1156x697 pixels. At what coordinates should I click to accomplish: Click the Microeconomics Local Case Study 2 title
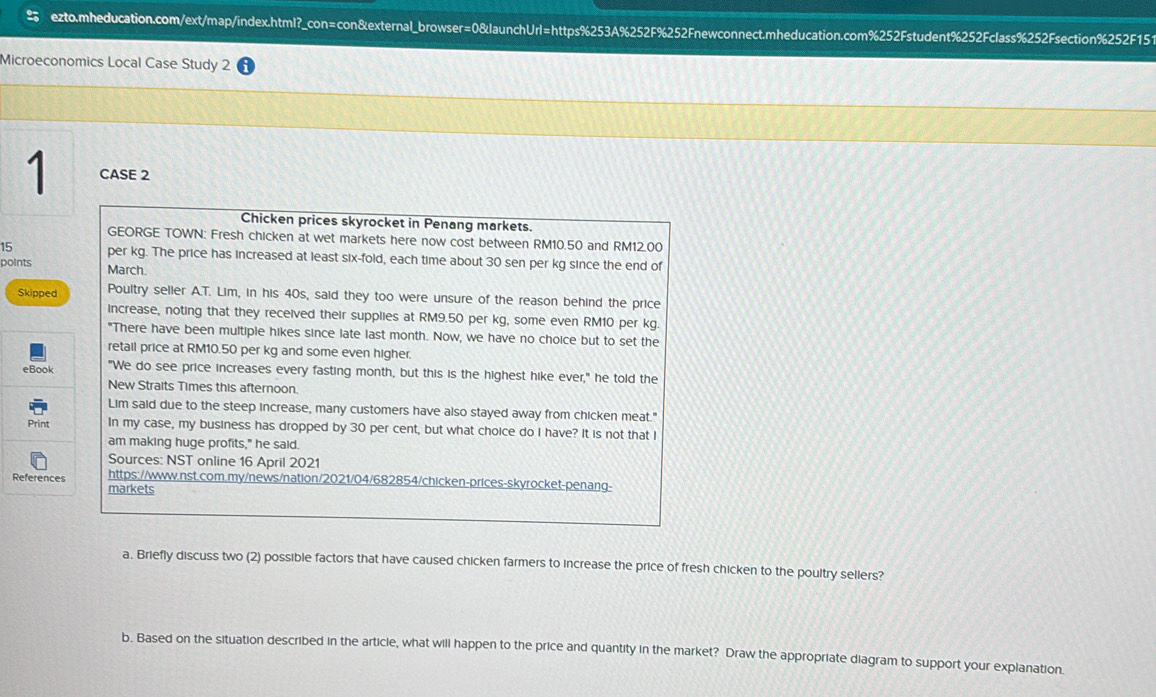(115, 64)
